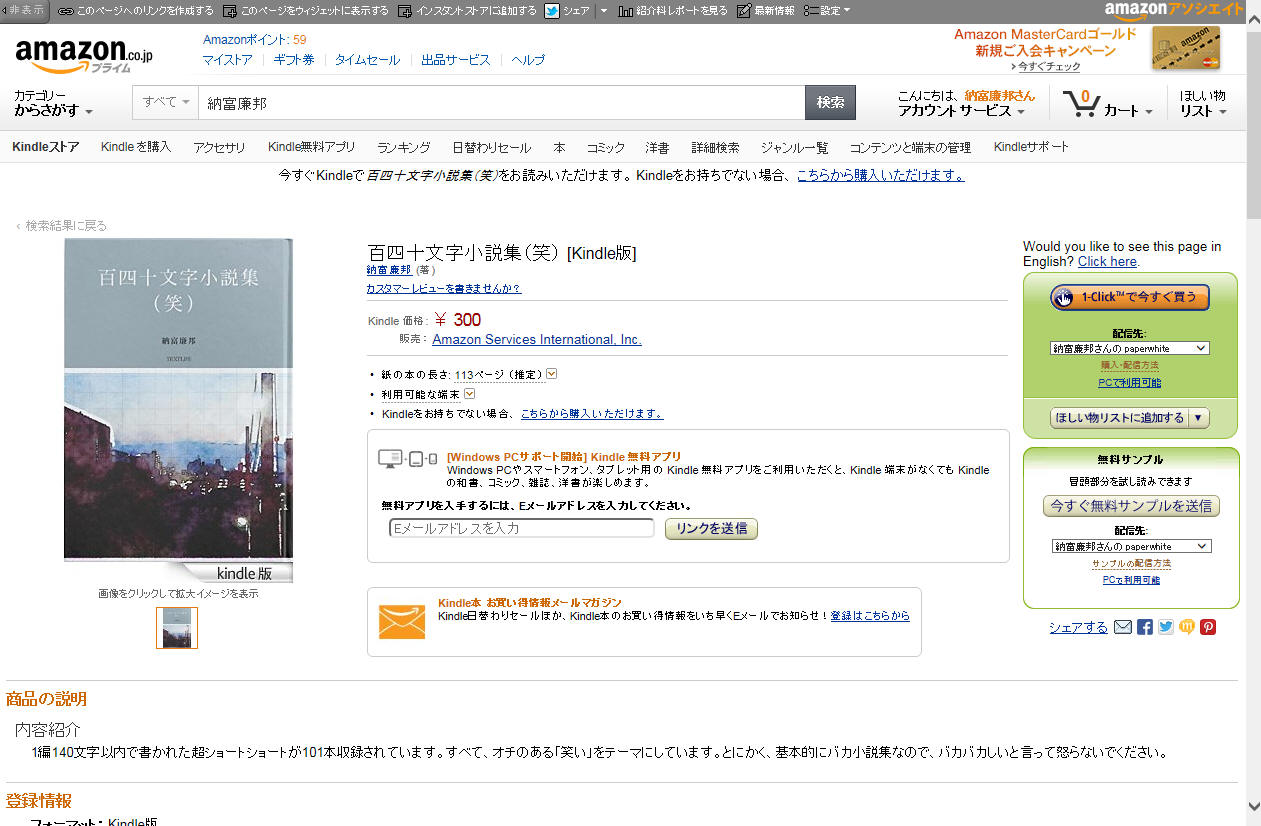Share the book via the orange mixi icon
This screenshot has height=826, width=1261.
1187,627
